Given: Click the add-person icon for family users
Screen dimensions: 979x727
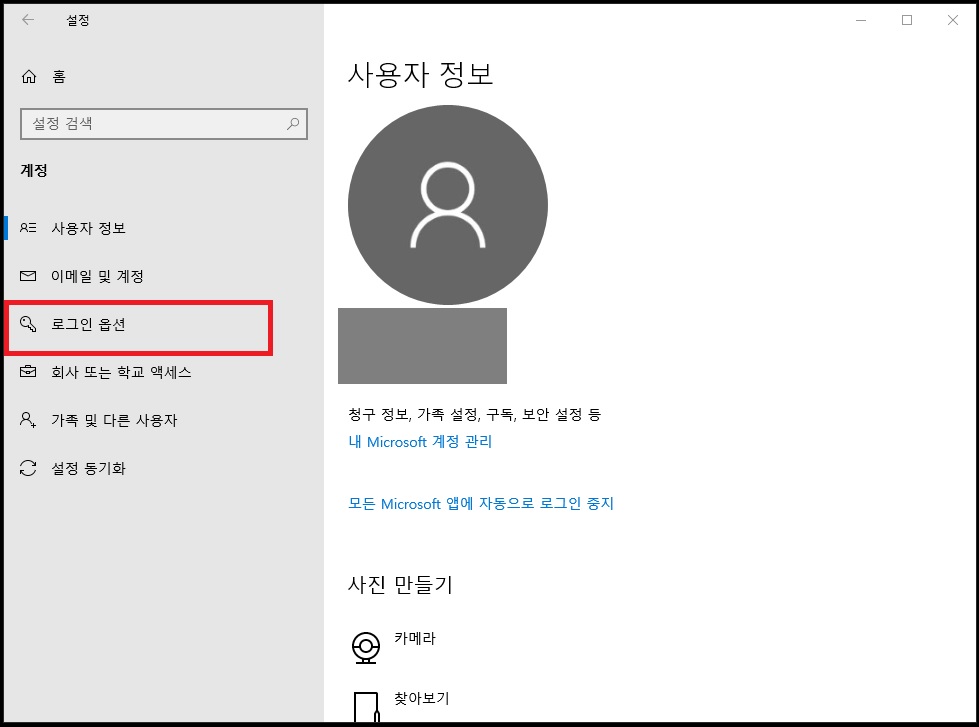Looking at the screenshot, I should 28,420.
